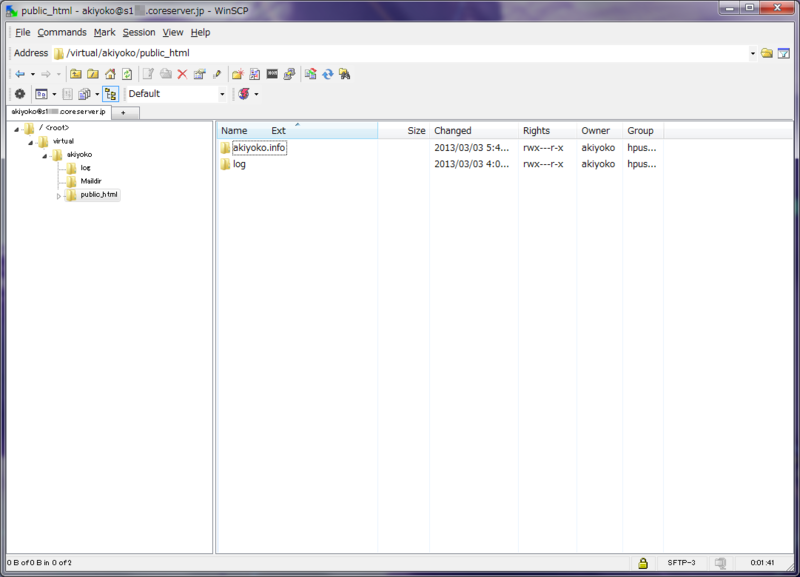Click the file Filter funnel icon

pyautogui.click(x=784, y=53)
